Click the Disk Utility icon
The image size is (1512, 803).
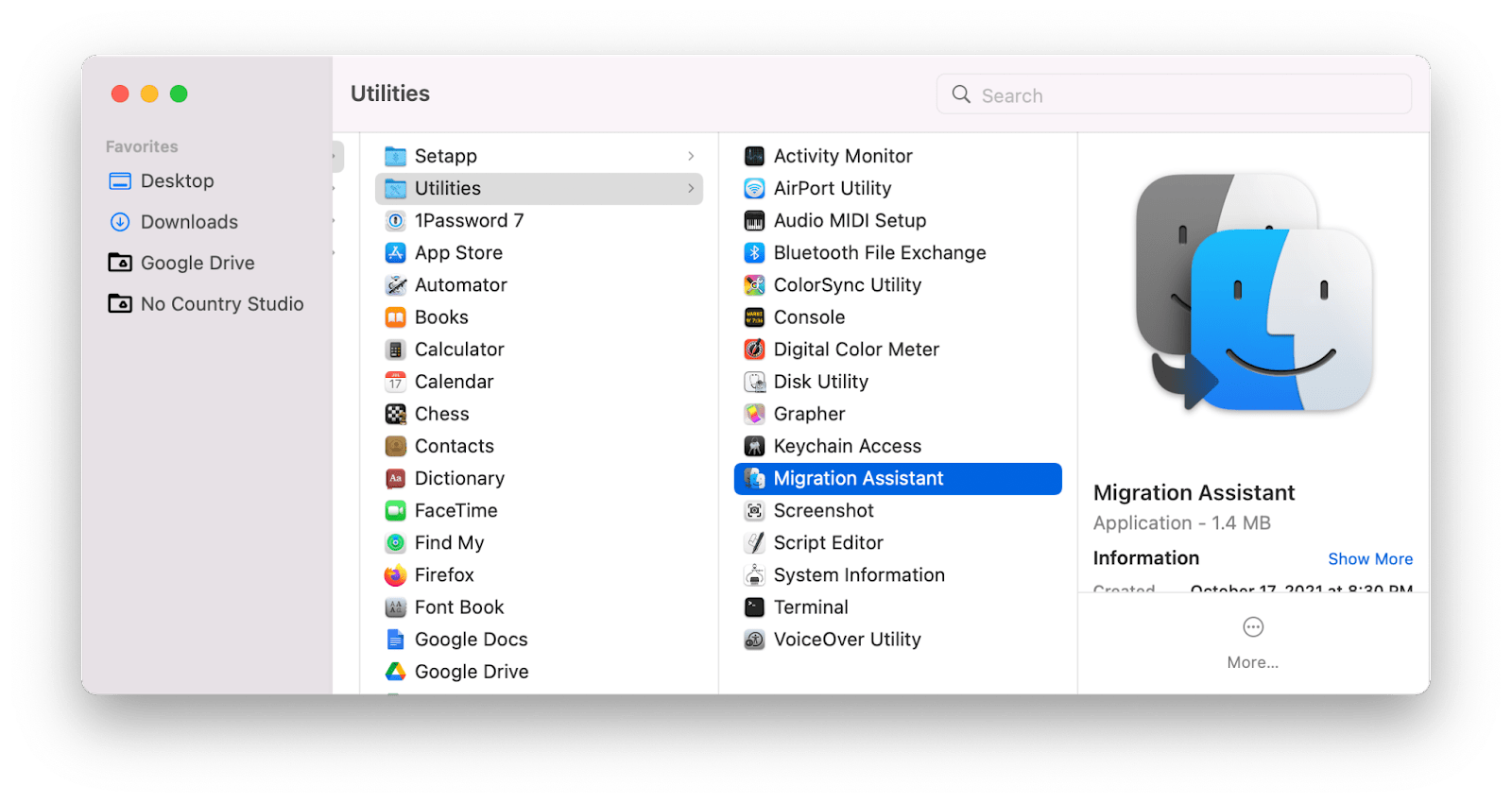point(754,382)
